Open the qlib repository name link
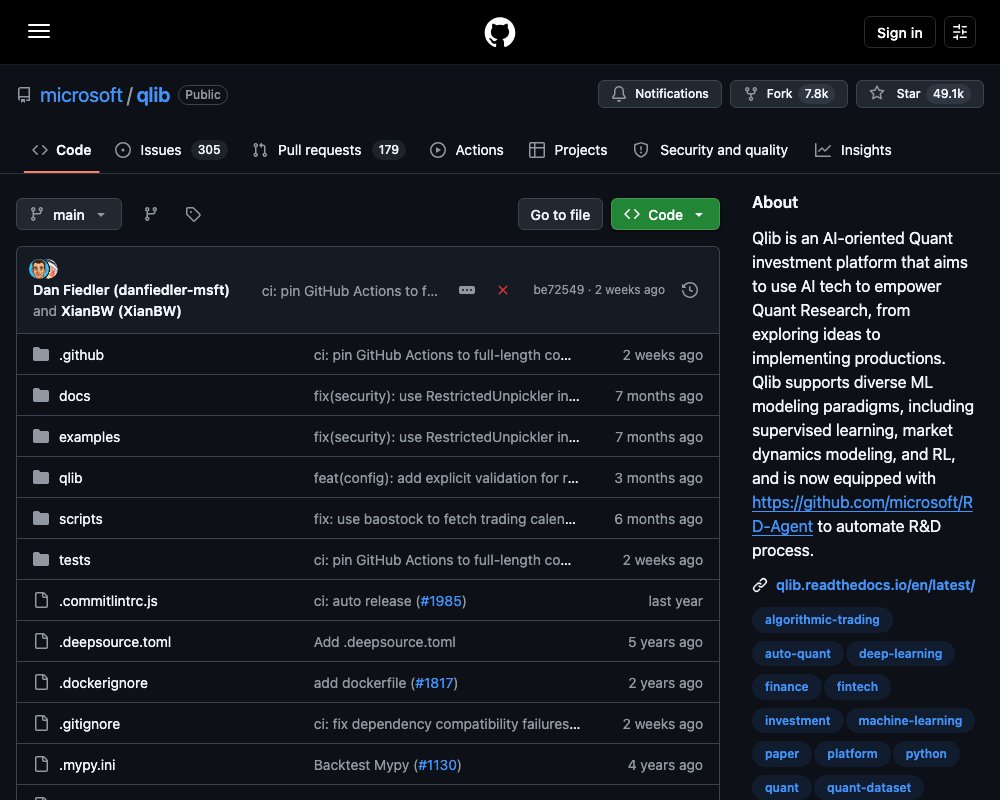1000x800 pixels. pyautogui.click(x=153, y=95)
